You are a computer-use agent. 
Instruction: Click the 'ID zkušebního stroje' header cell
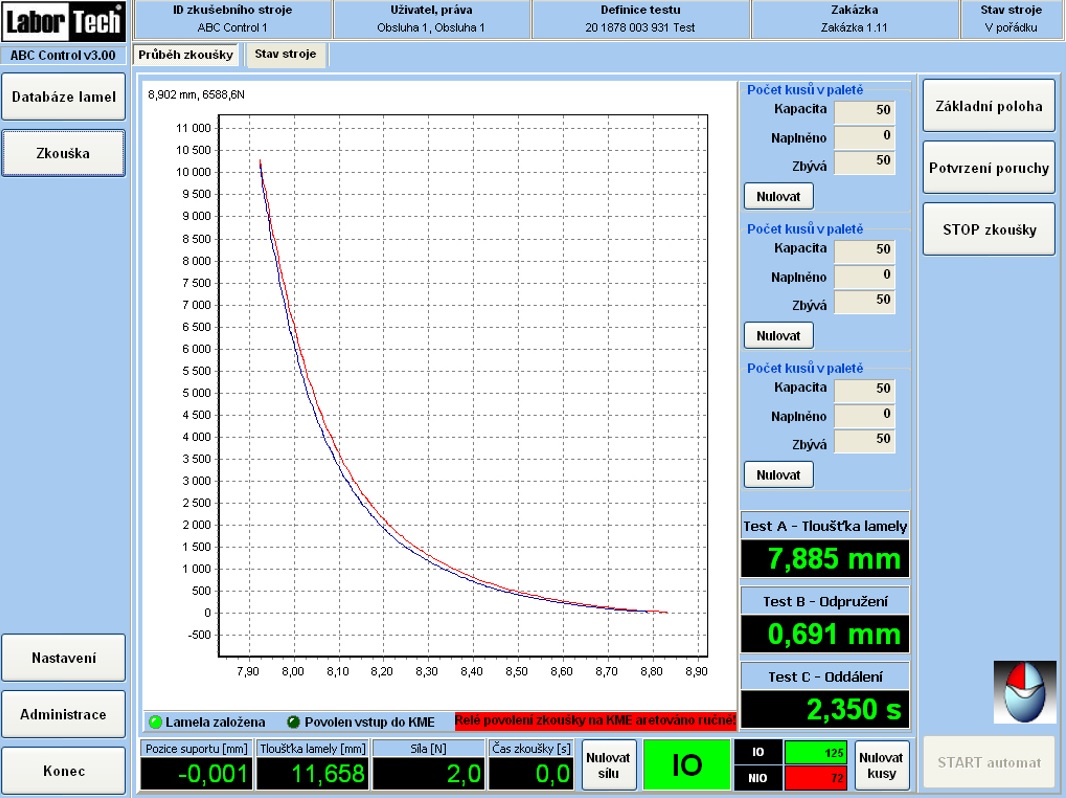[x=233, y=19]
